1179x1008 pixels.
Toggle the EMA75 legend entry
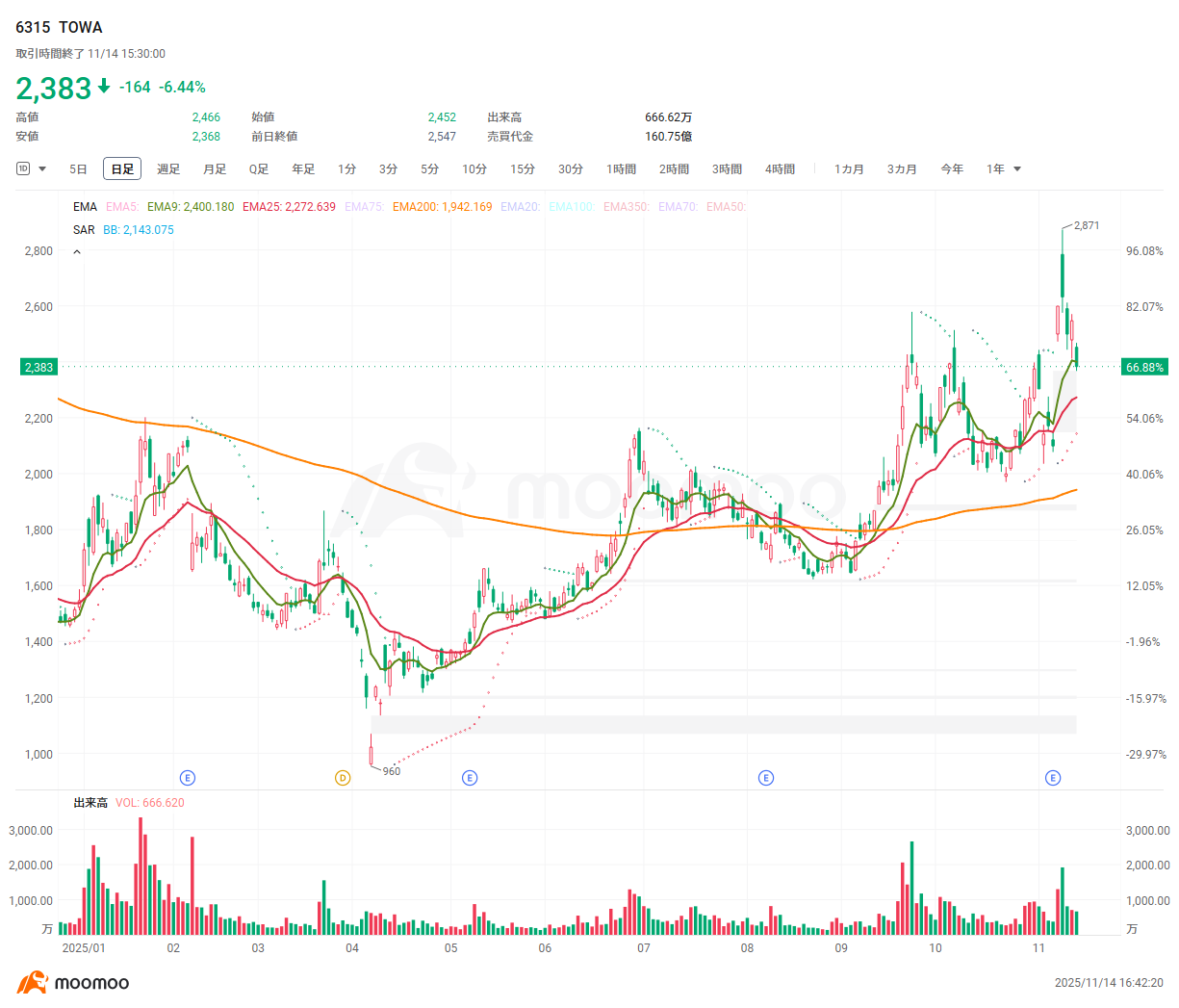tap(365, 207)
